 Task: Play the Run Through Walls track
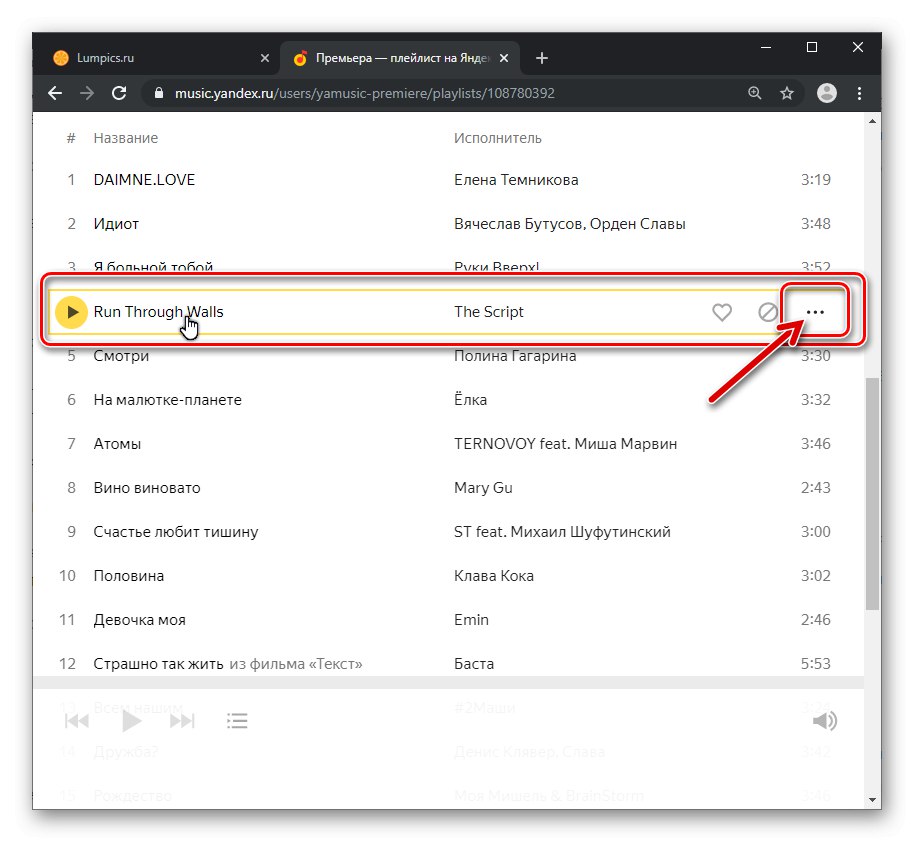pos(70,312)
